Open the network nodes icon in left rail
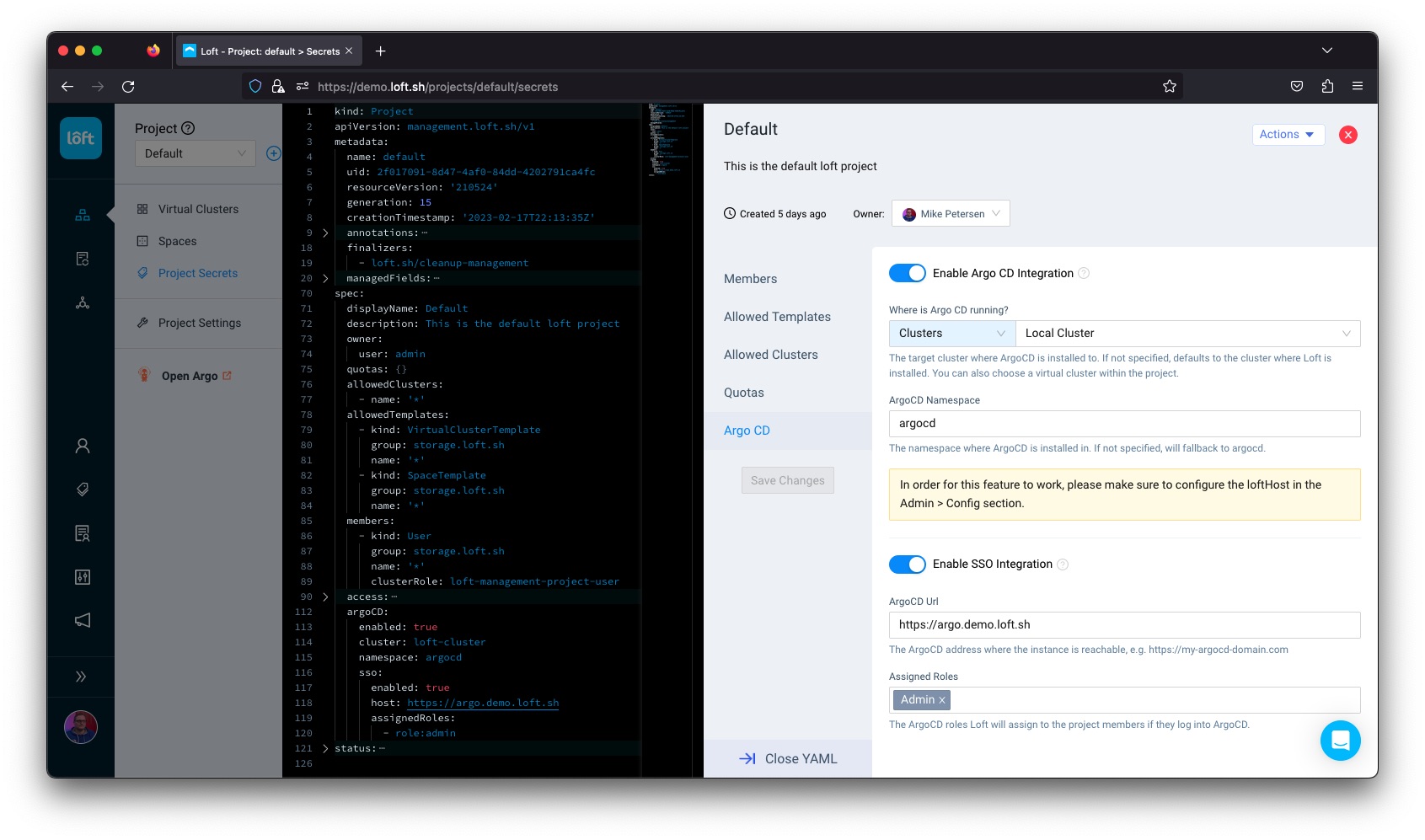The image size is (1425, 840). 83,302
